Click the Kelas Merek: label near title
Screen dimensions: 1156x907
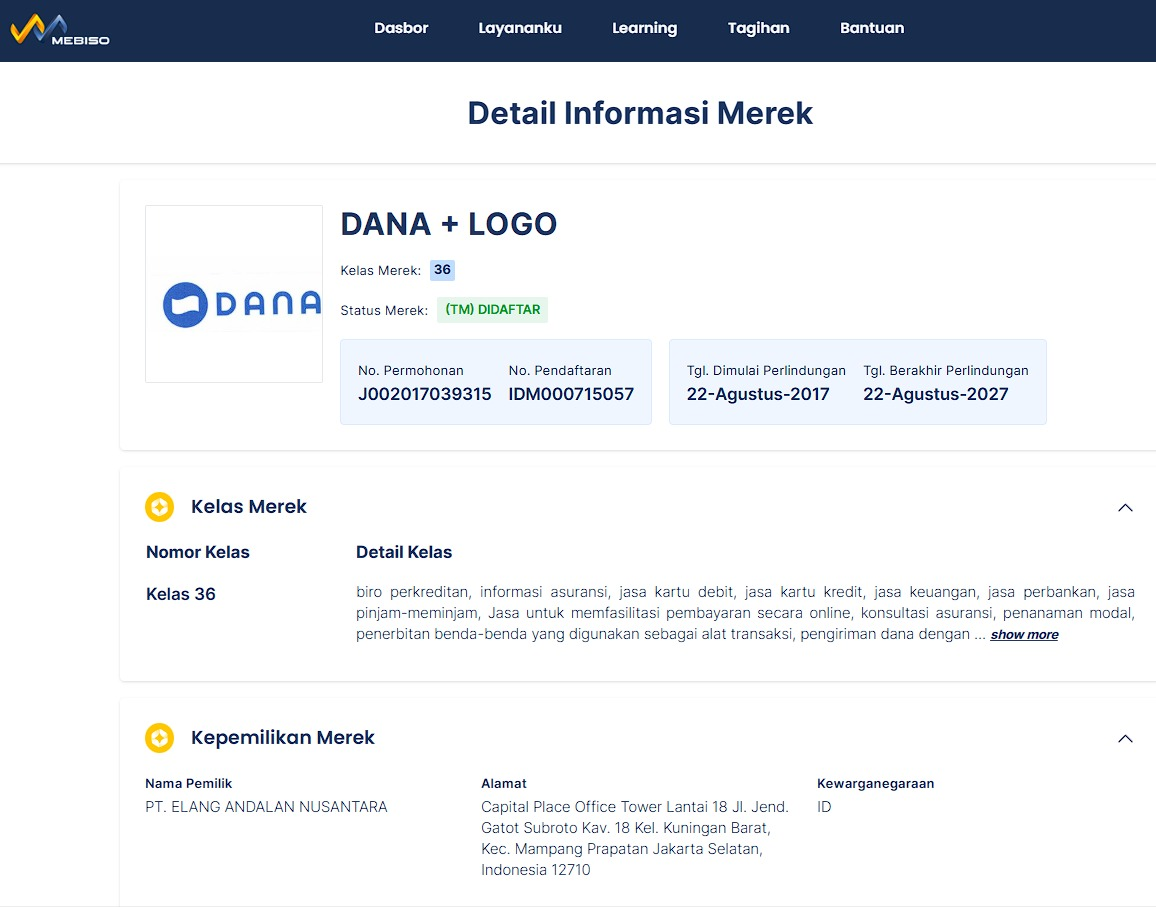[x=380, y=271]
